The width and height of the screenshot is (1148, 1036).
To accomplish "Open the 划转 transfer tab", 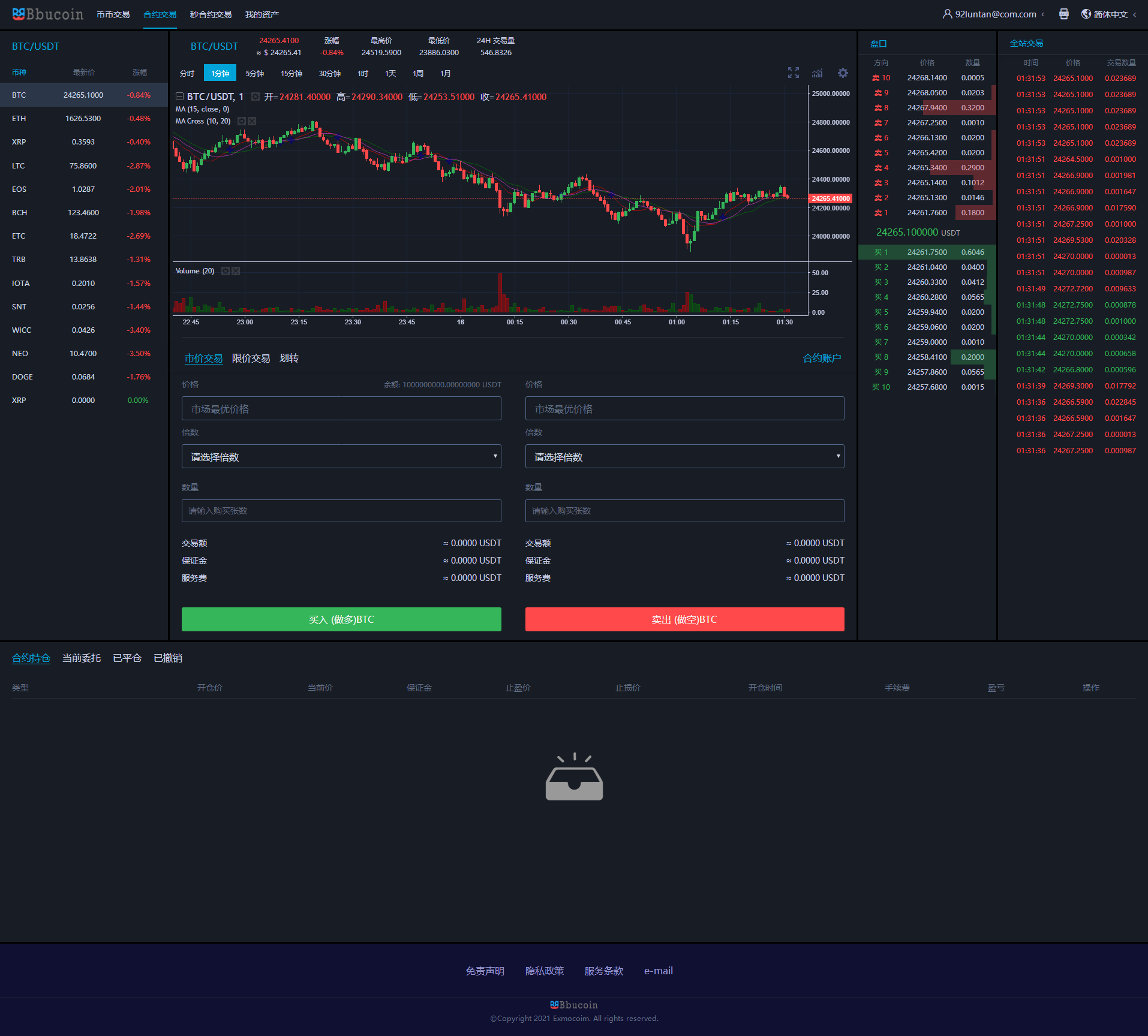I will coord(289,358).
